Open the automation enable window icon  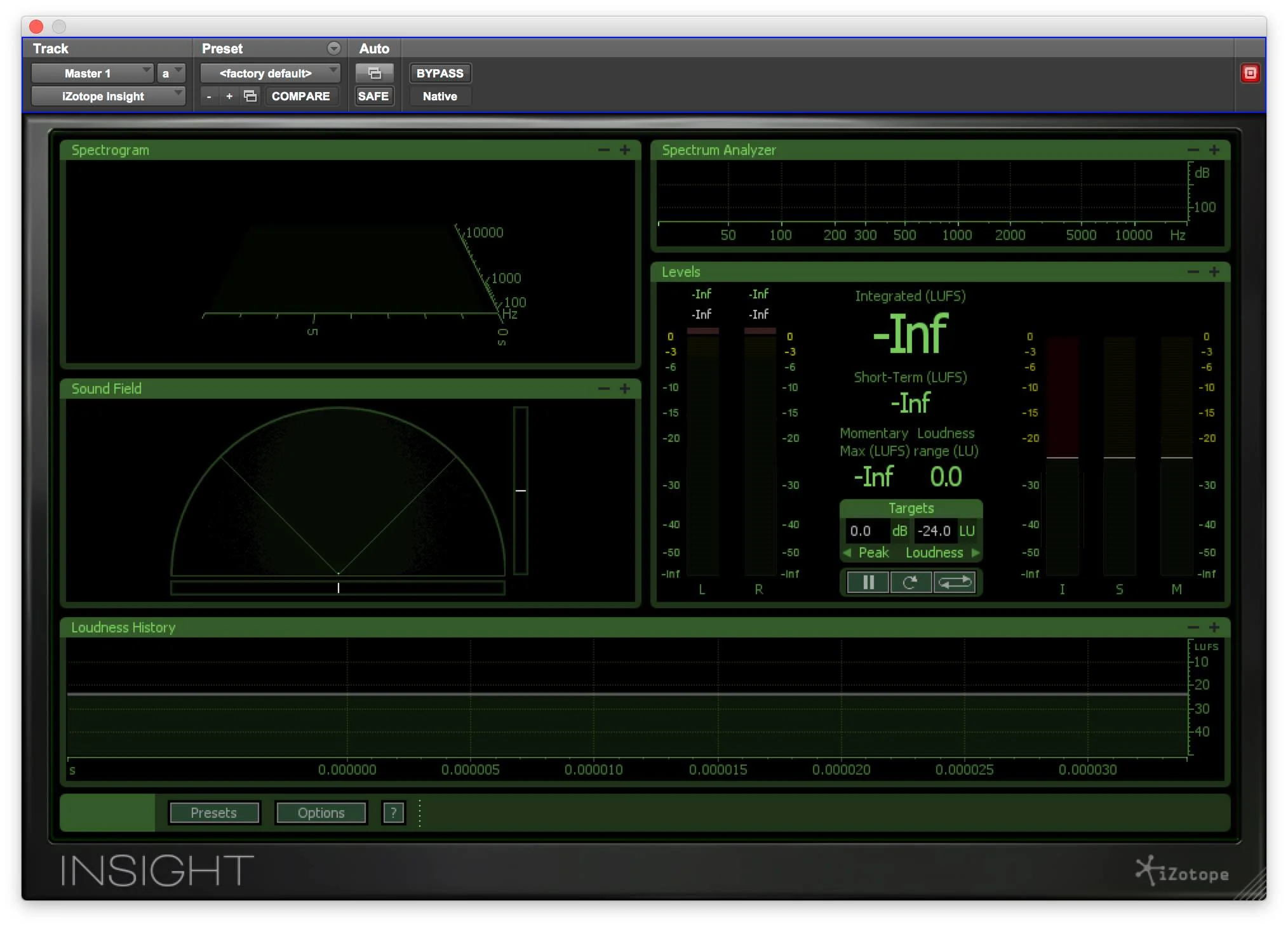[x=374, y=73]
